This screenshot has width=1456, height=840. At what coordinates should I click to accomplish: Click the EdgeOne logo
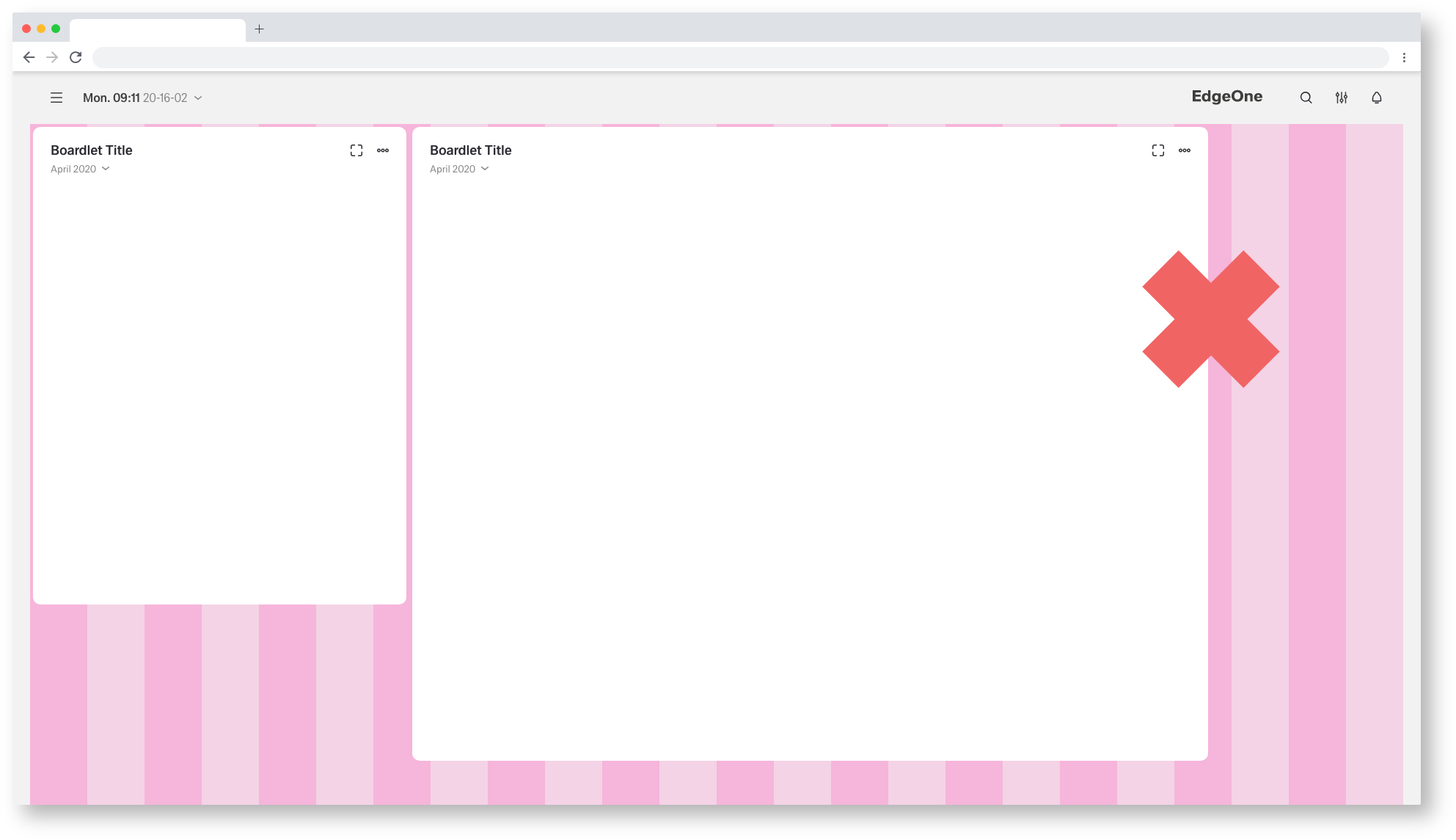tap(1226, 96)
